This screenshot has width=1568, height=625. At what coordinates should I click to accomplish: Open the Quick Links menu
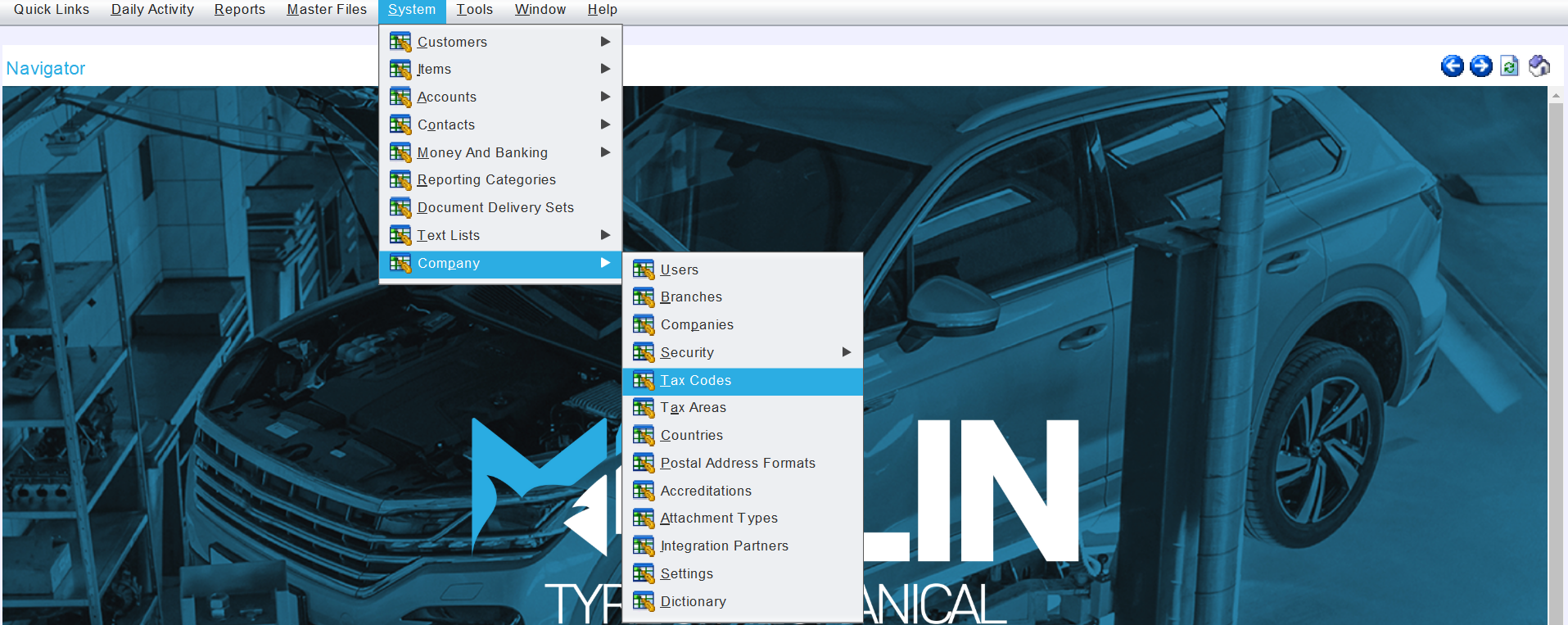pos(52,10)
